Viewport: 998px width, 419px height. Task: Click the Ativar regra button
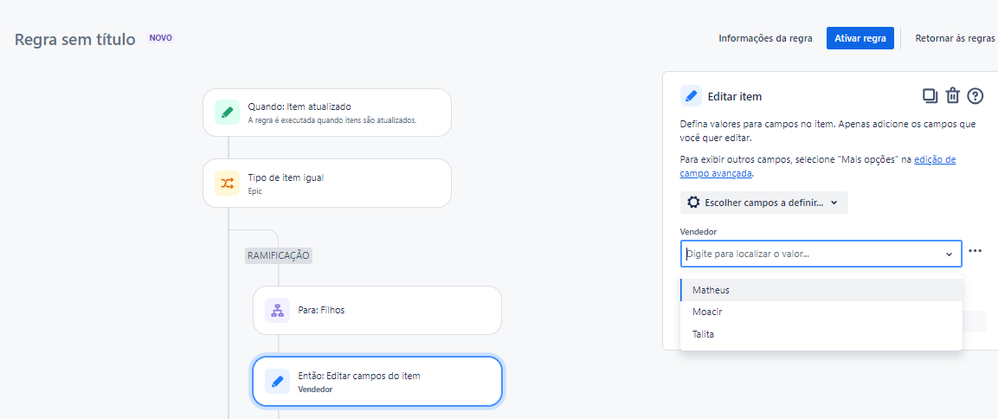859,38
